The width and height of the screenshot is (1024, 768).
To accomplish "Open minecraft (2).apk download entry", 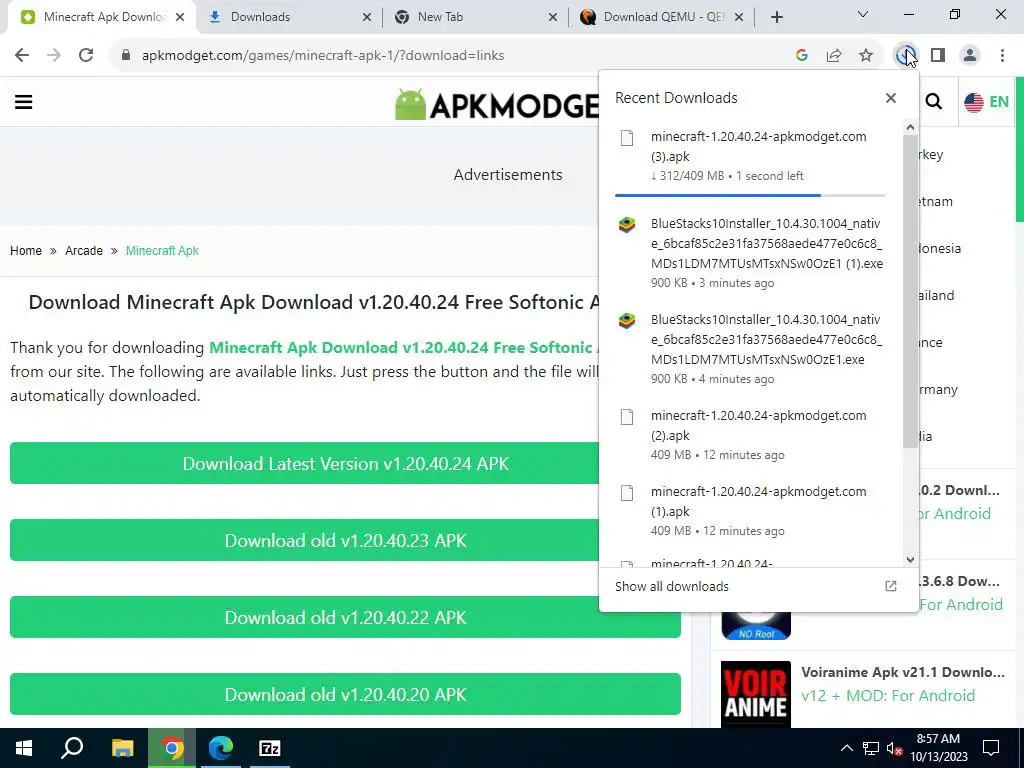I will coord(750,435).
